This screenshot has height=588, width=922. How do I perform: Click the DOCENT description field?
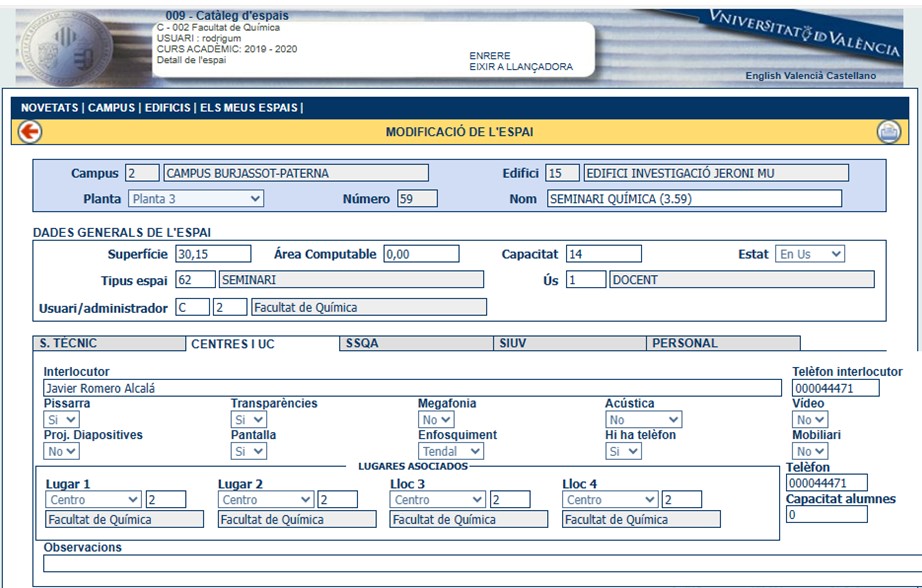click(742, 279)
